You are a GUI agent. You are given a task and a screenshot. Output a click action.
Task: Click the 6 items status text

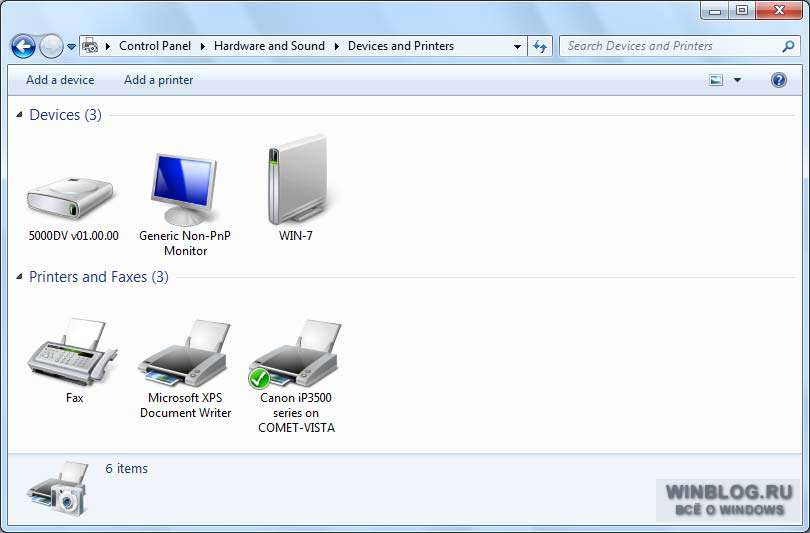[x=127, y=468]
